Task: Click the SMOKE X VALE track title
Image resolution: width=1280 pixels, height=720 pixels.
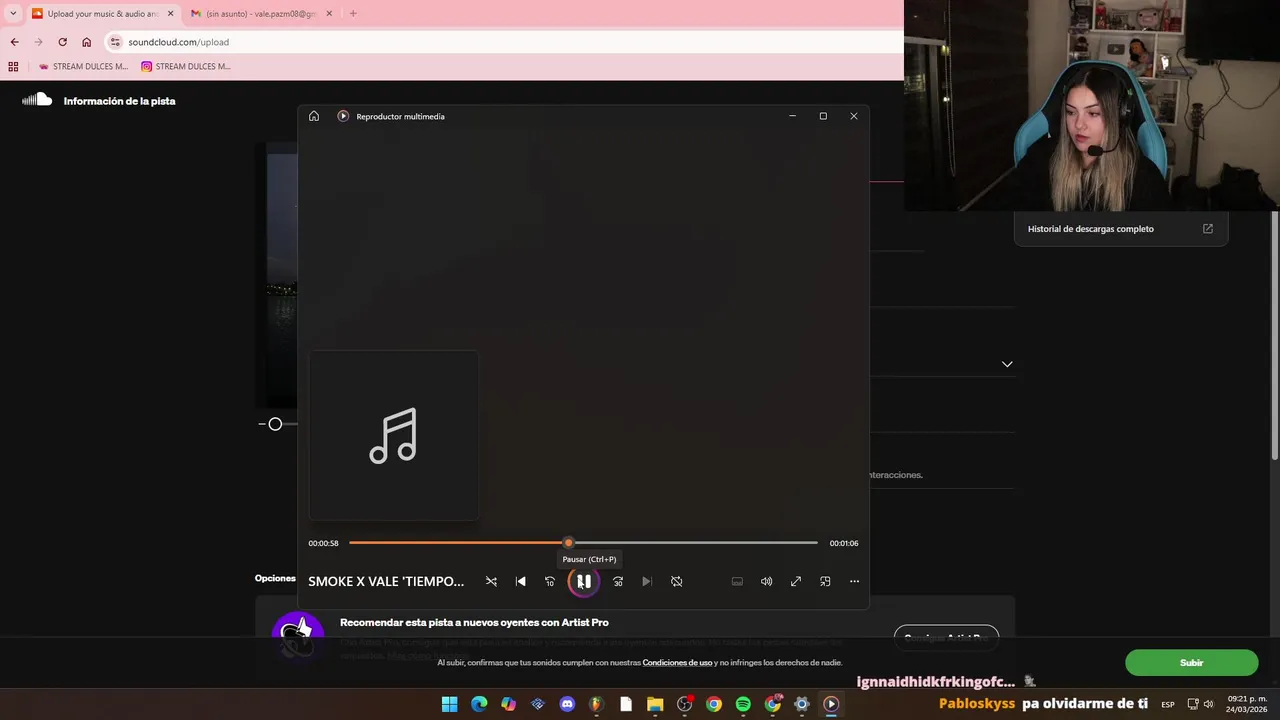Action: point(386,581)
